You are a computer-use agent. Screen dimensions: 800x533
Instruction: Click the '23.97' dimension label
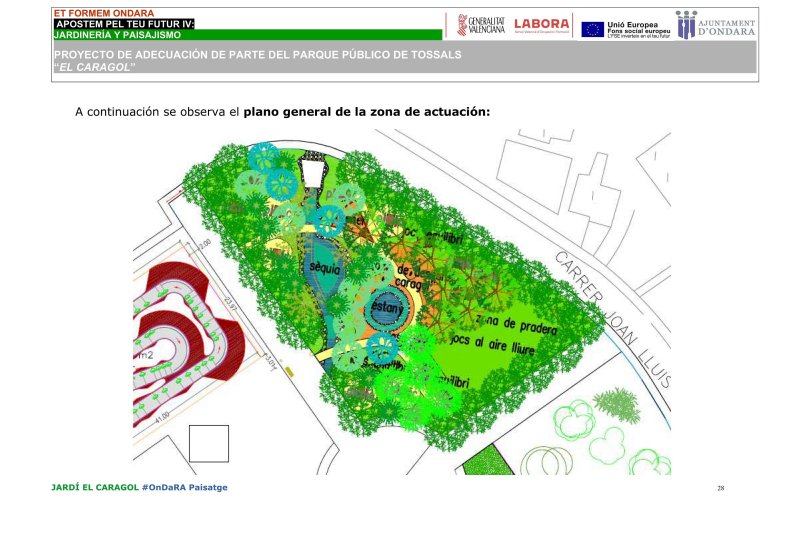tap(231, 303)
